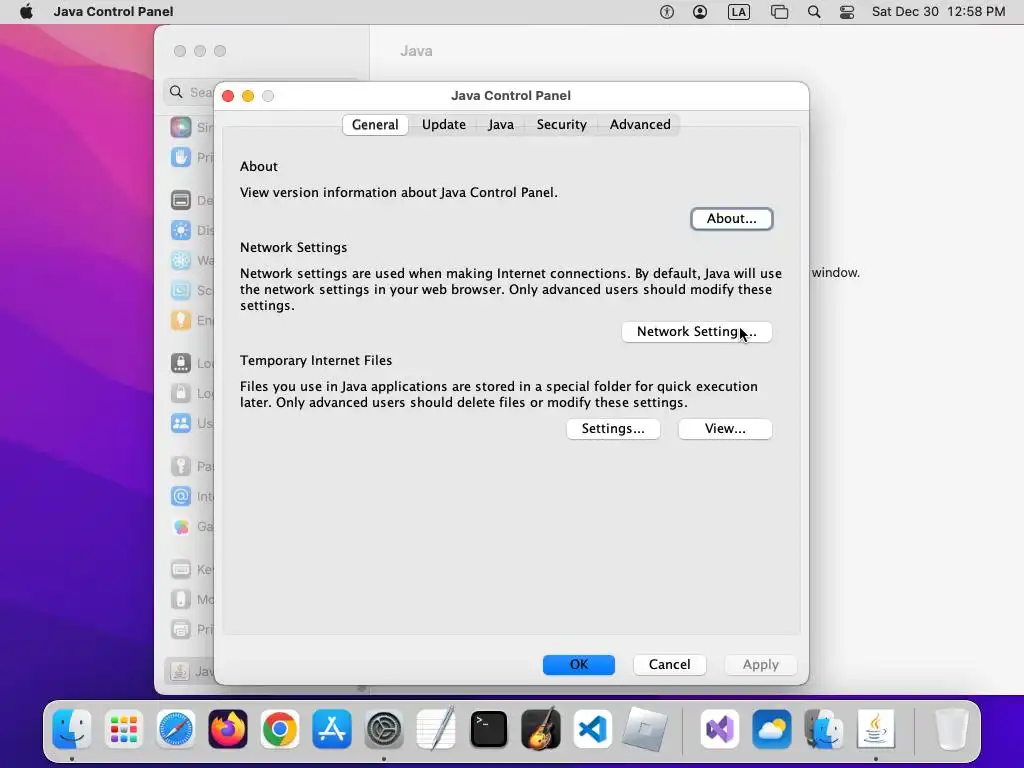The height and width of the screenshot is (768, 1024).
Task: Minimize the Java Control Panel window
Action: coord(248,96)
